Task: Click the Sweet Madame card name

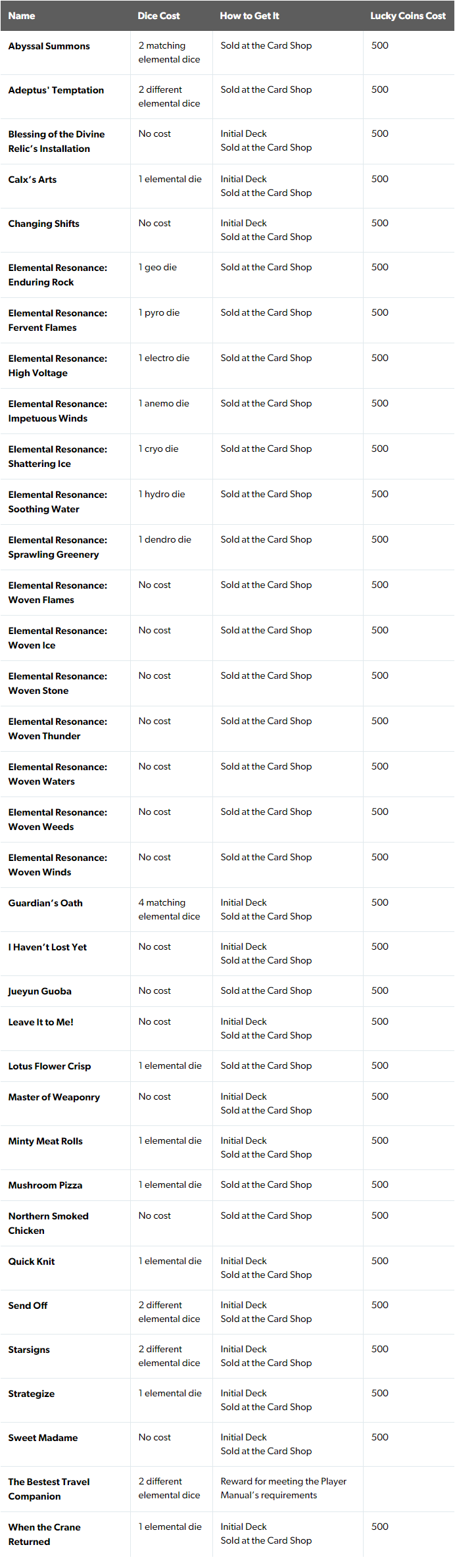Action: tap(43, 1438)
